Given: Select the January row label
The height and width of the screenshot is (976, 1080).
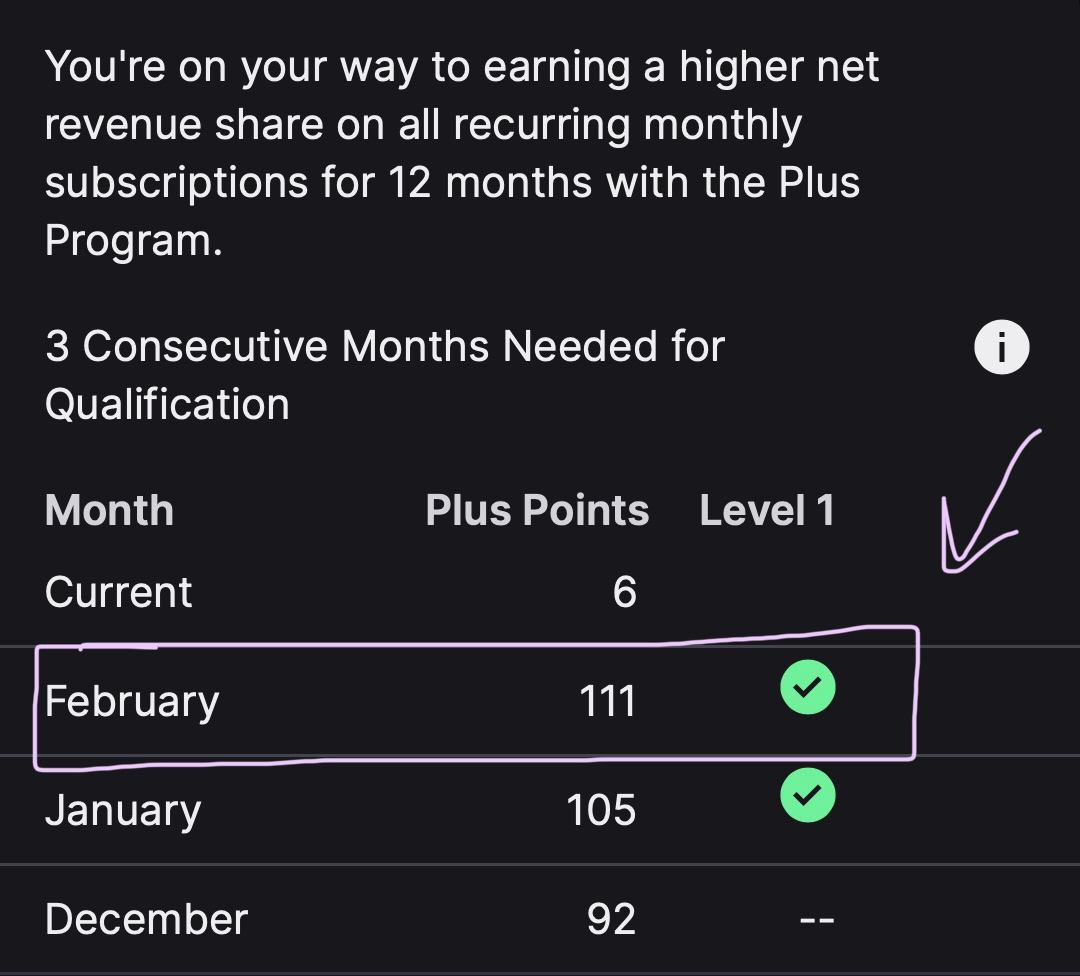Looking at the screenshot, I should [123, 810].
